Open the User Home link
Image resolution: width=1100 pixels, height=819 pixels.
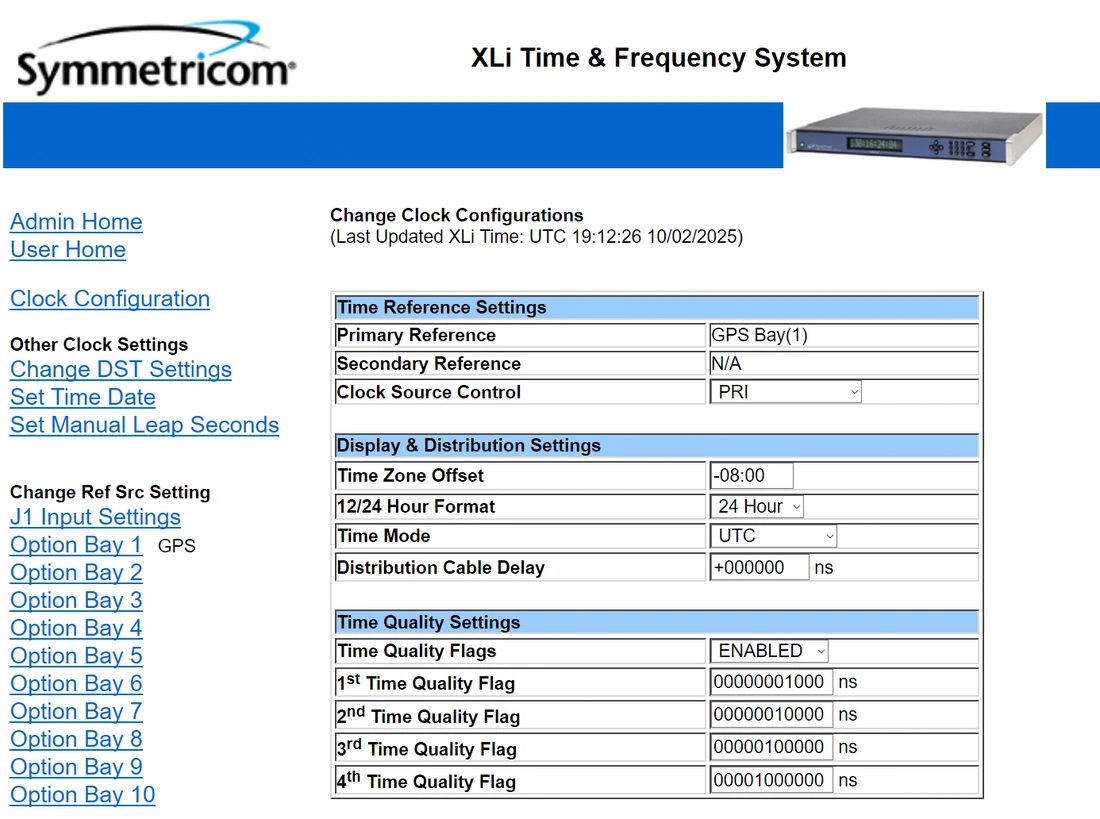pos(68,250)
